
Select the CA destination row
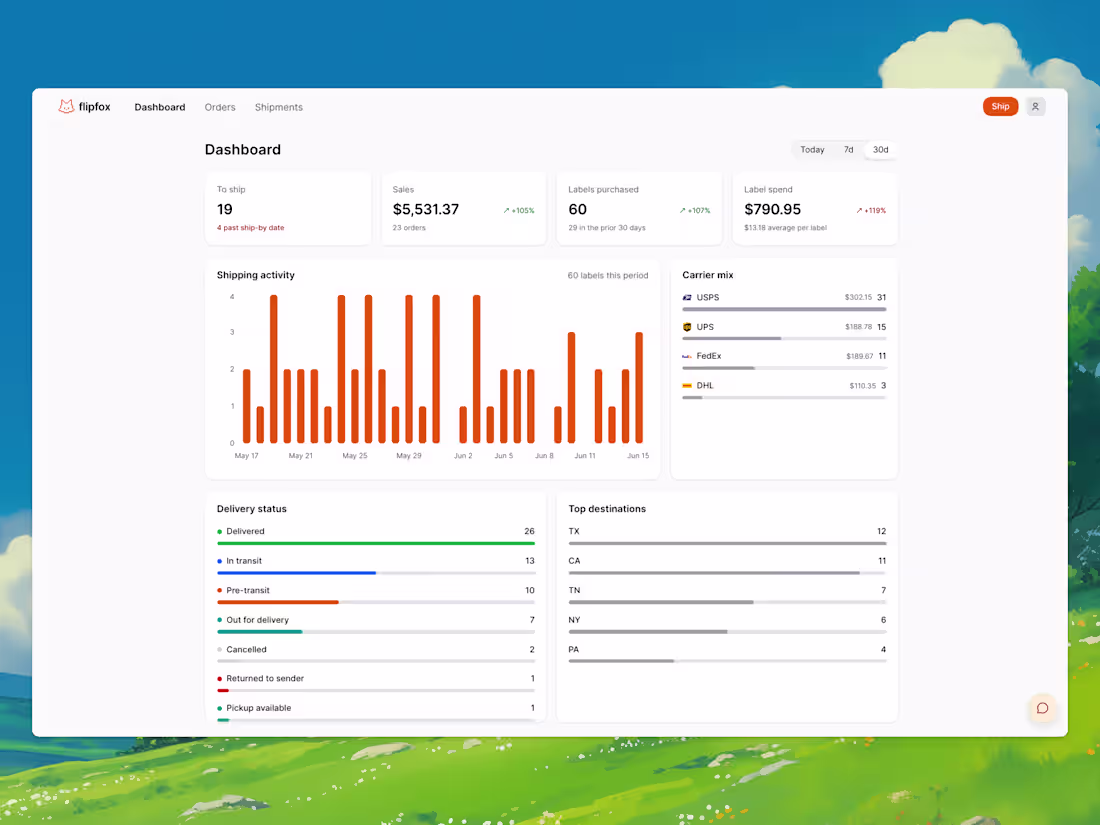[x=727, y=565]
